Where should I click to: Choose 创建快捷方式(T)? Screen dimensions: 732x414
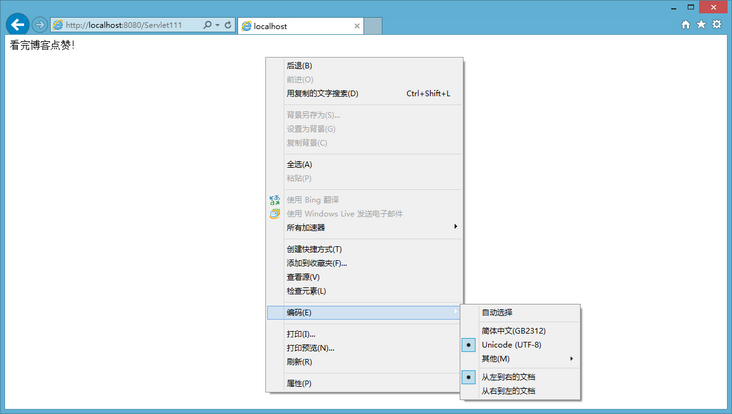pyautogui.click(x=364, y=249)
